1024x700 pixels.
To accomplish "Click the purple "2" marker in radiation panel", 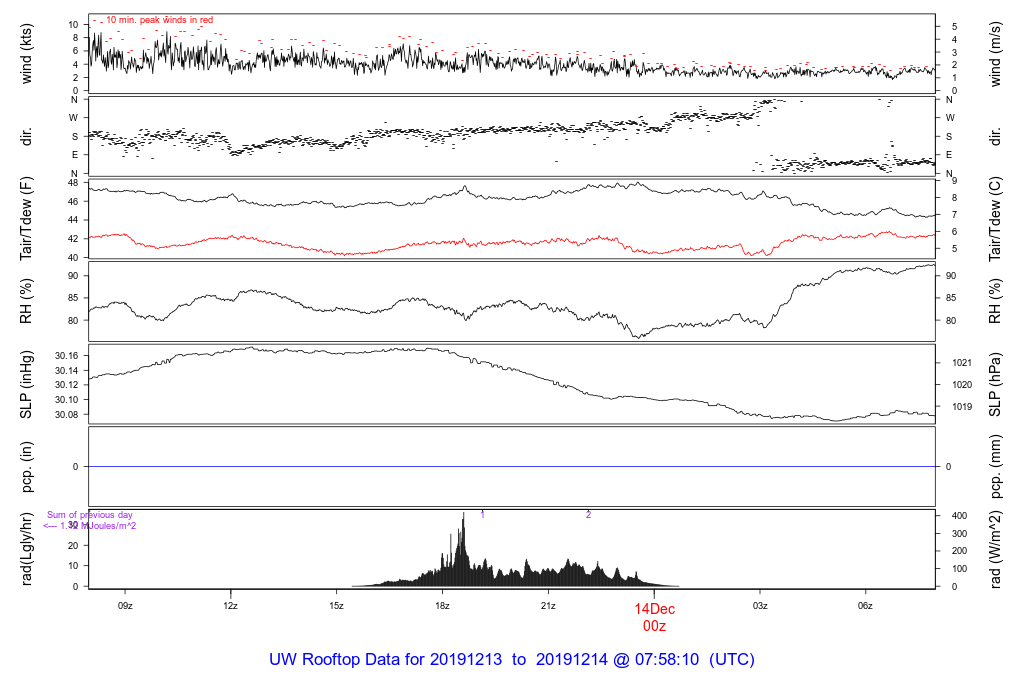I will 588,515.
